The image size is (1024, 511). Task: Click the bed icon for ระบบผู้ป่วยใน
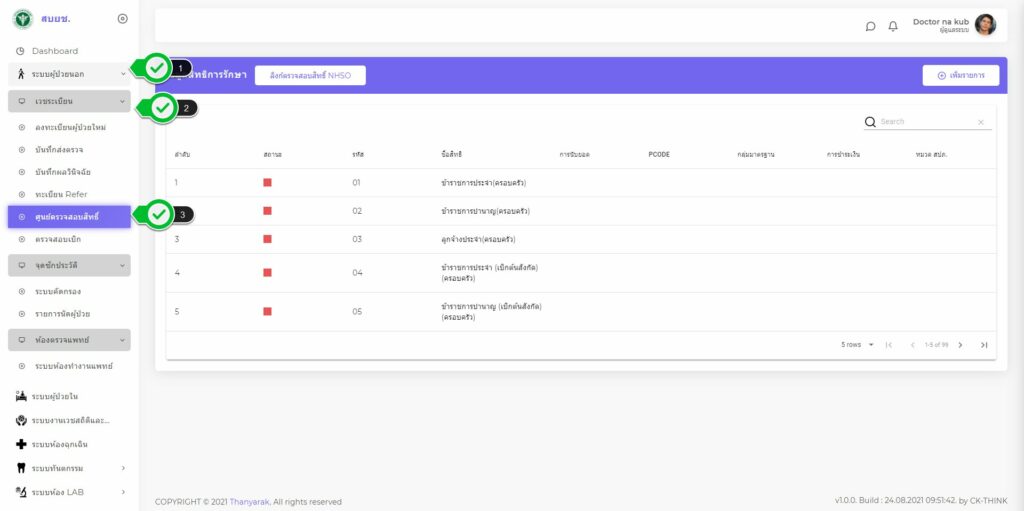(x=21, y=396)
